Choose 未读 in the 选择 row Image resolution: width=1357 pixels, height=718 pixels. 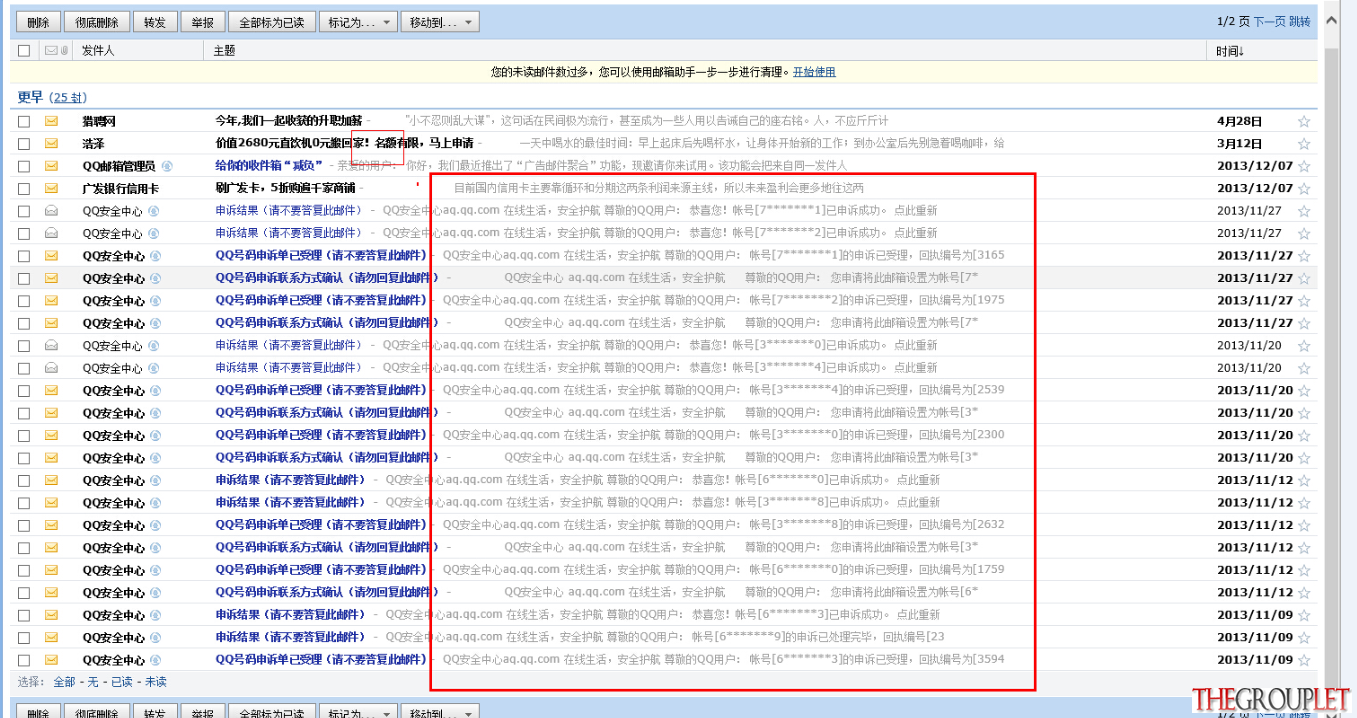pos(156,682)
